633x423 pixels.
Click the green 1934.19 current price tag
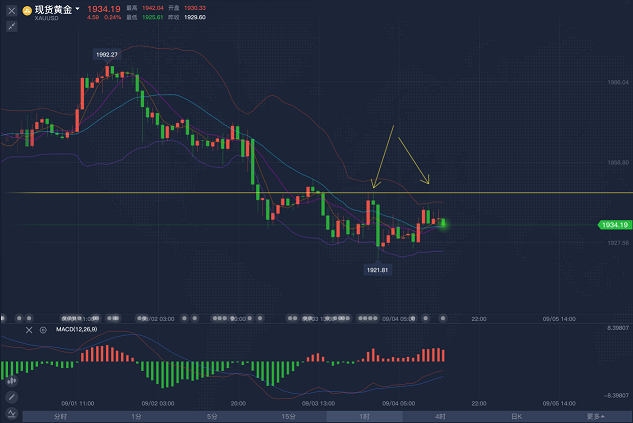[x=613, y=225]
